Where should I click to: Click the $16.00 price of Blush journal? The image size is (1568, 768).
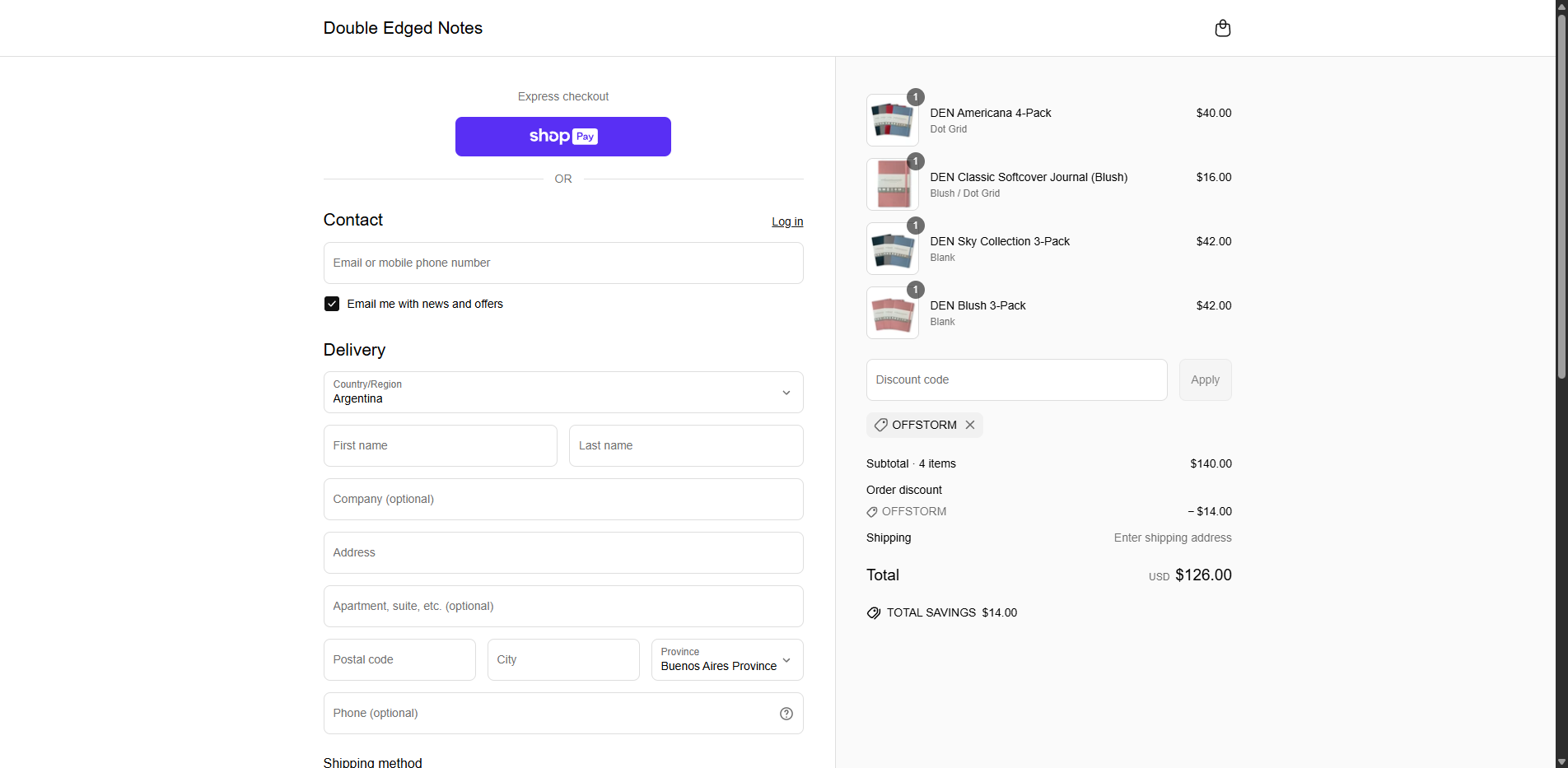point(1214,177)
